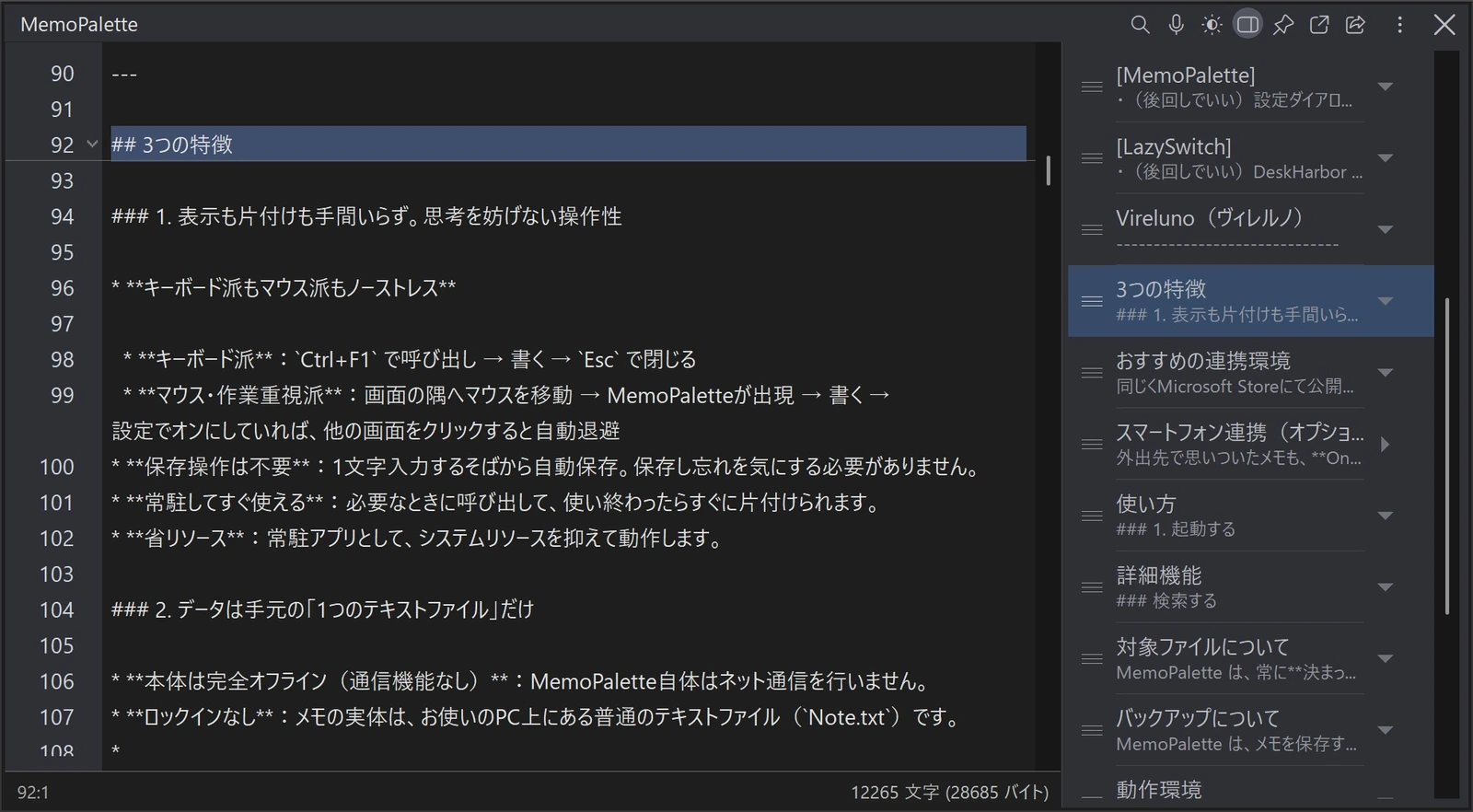
Task: Click the handle icon beside 詳細機能
Action: click(1092, 587)
